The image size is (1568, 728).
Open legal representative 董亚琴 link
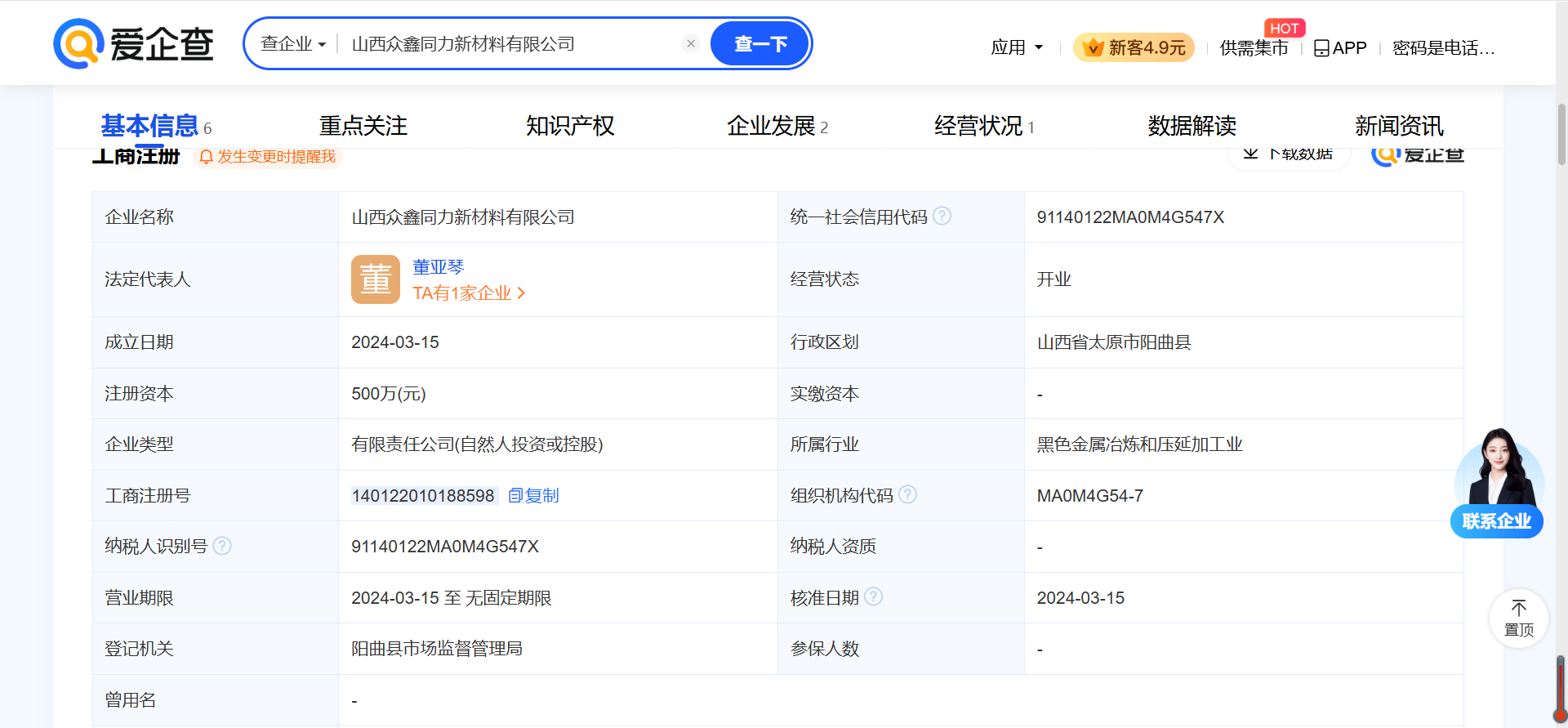439,266
